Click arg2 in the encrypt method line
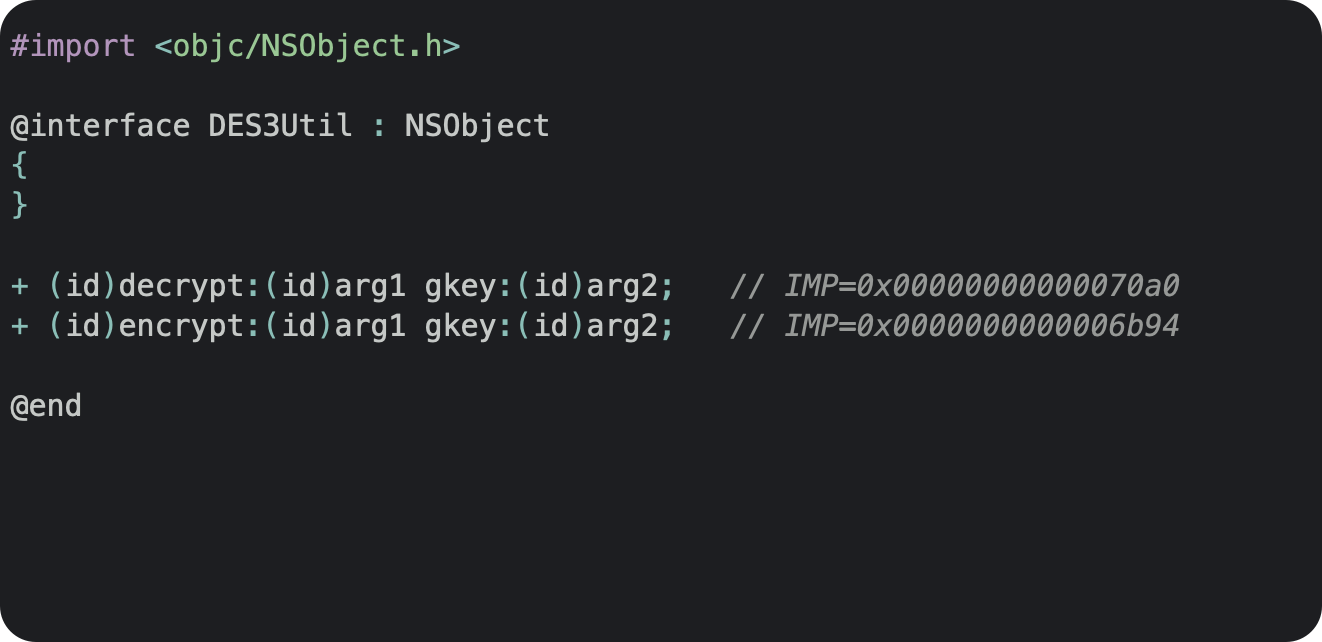The image size is (1322, 642). [x=622, y=327]
